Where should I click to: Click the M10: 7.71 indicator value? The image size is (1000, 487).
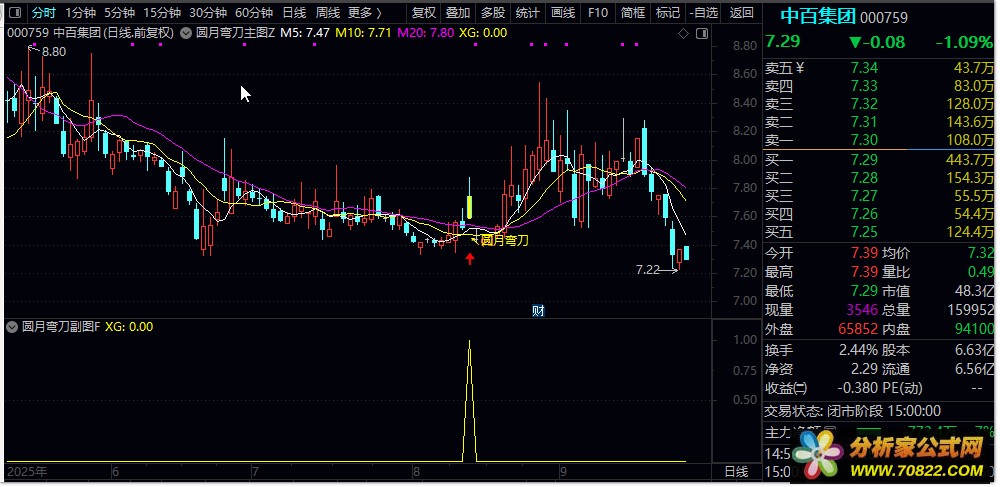pos(364,33)
